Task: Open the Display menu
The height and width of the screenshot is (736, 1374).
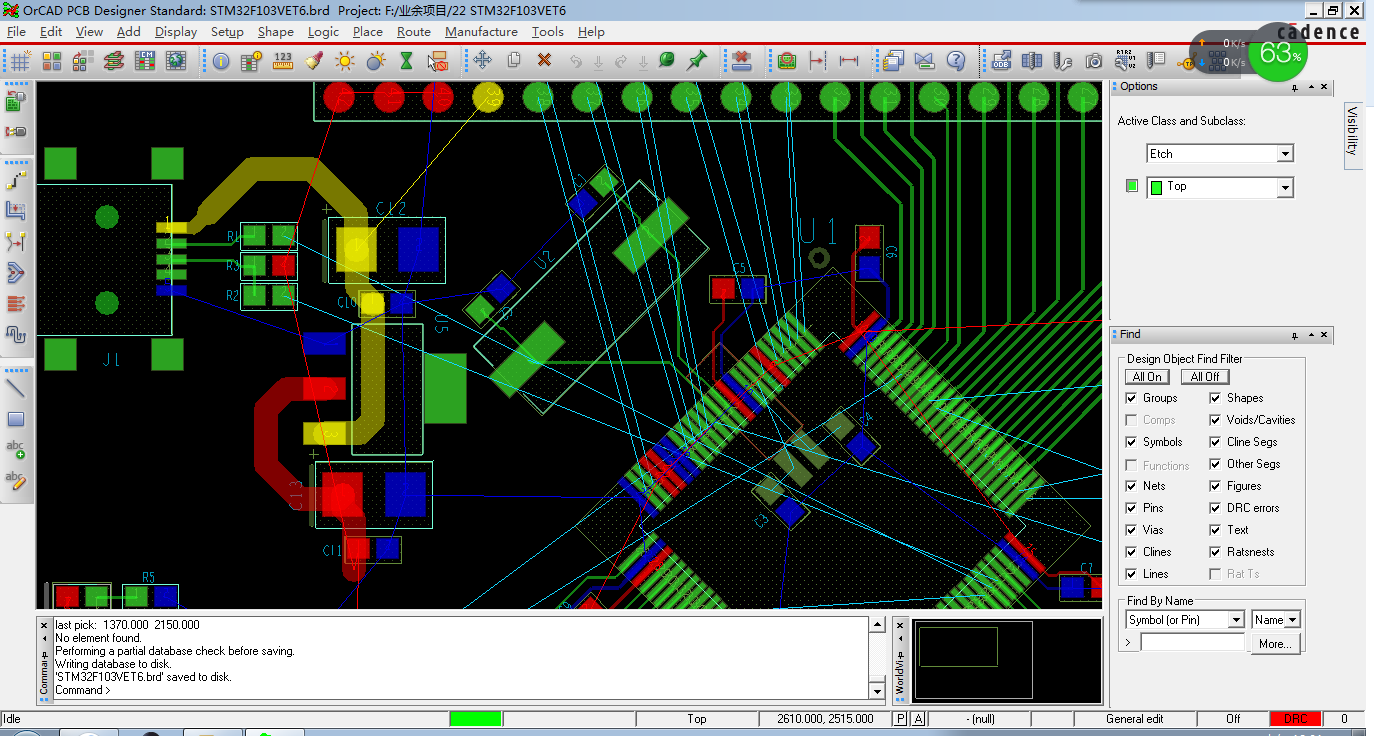Action: [x=176, y=31]
